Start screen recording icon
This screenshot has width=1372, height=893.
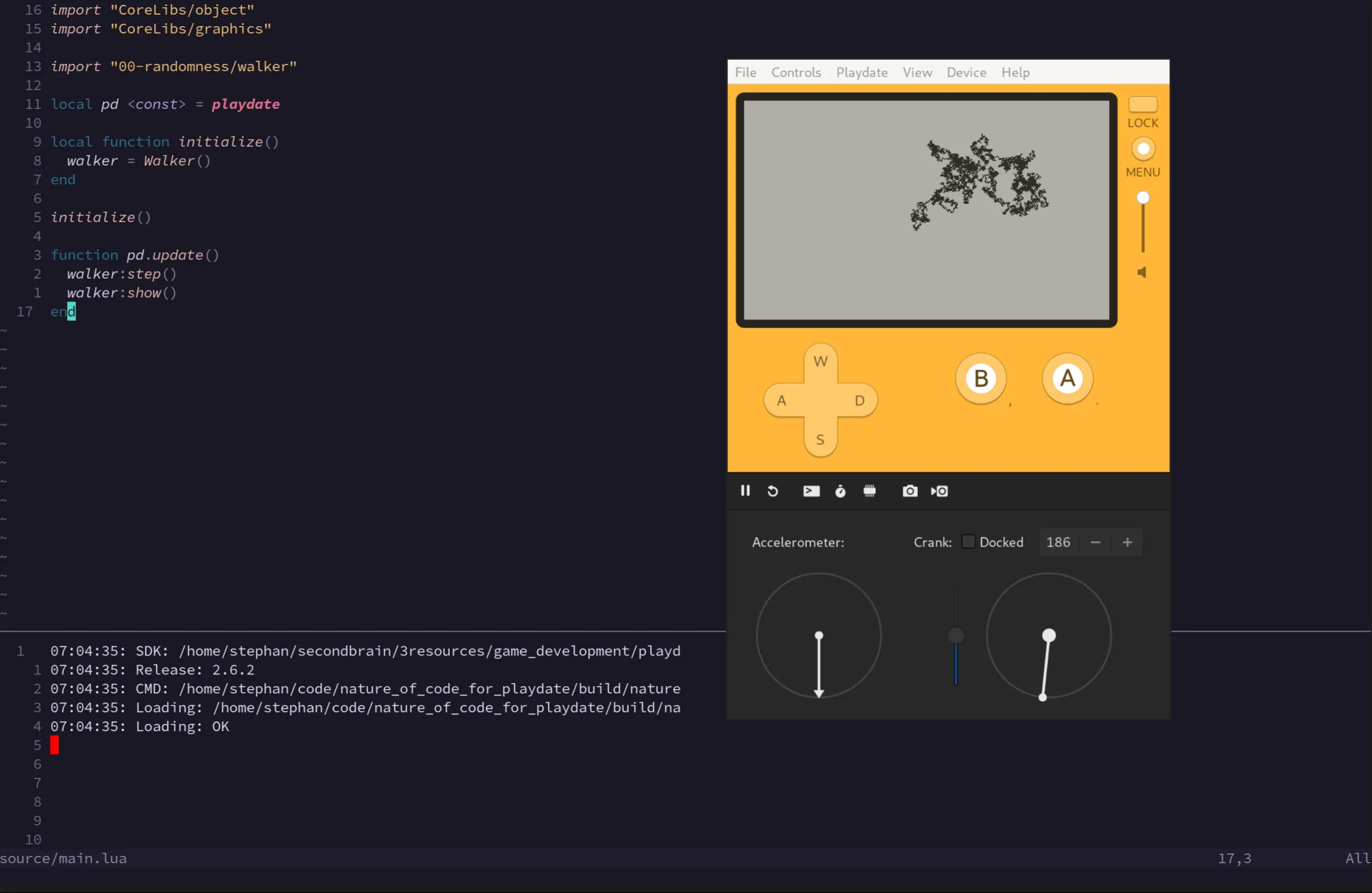939,491
